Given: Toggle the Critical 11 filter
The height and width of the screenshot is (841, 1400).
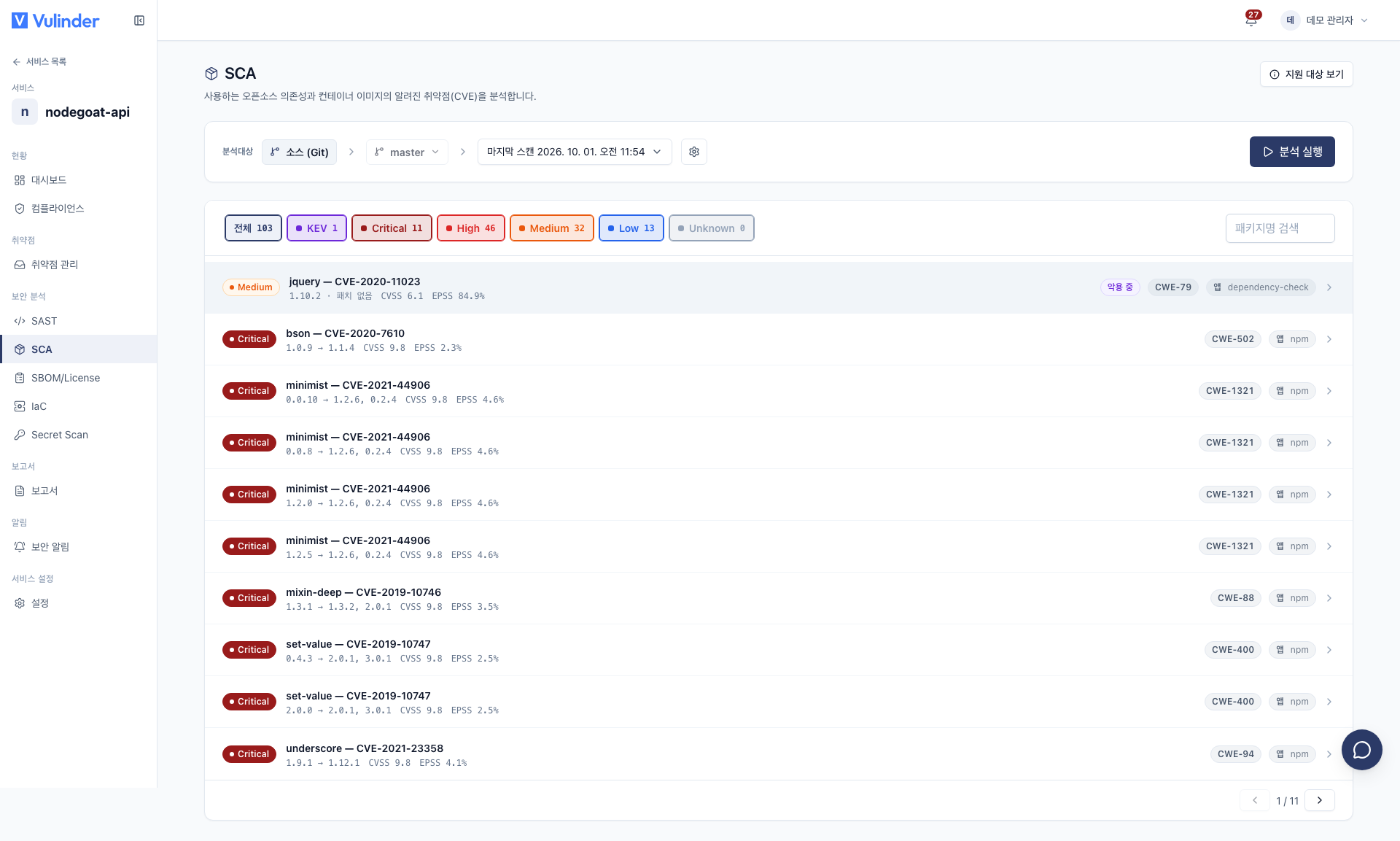Looking at the screenshot, I should (x=392, y=228).
